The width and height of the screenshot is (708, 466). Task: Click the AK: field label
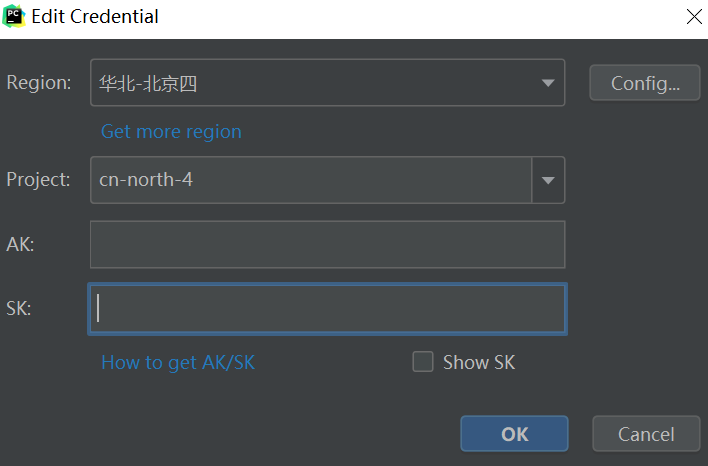21,245
